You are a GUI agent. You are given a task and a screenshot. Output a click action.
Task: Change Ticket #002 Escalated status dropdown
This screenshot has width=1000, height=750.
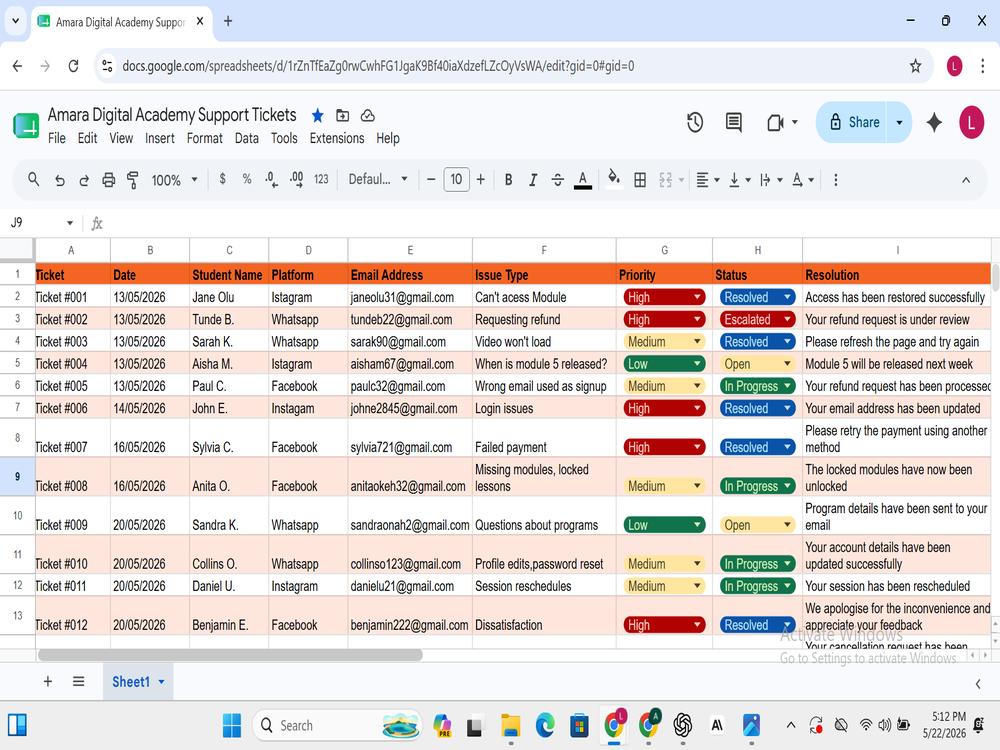pyautogui.click(x=757, y=320)
